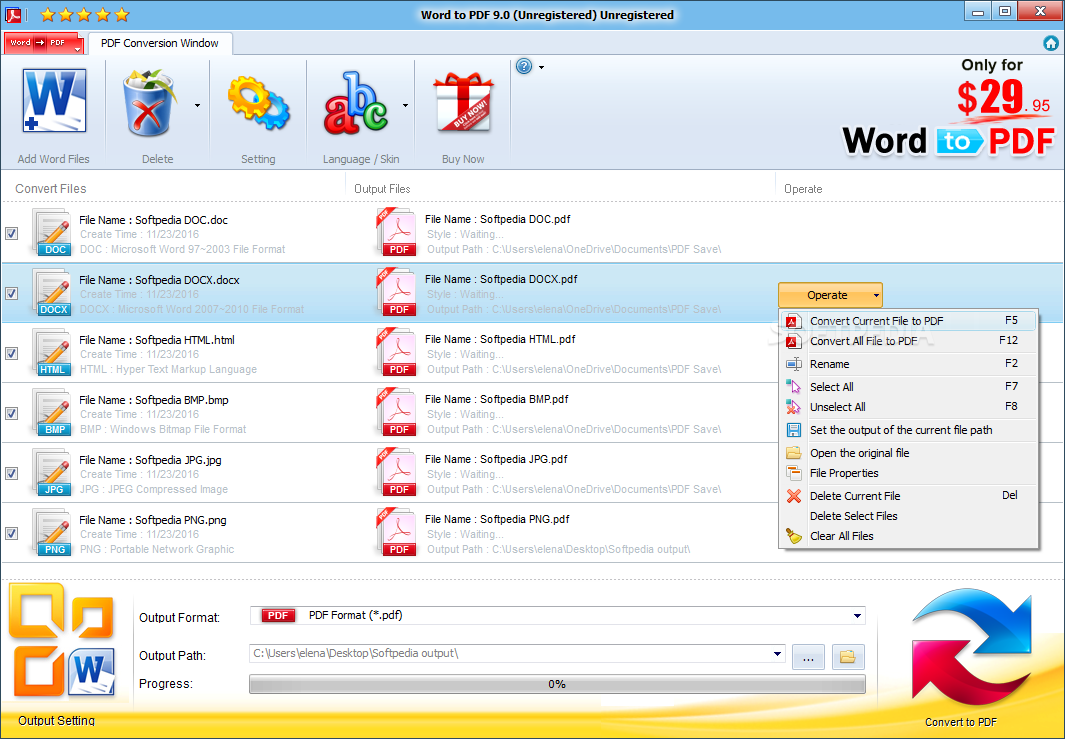Click the Delete recycle bin icon

tap(149, 103)
